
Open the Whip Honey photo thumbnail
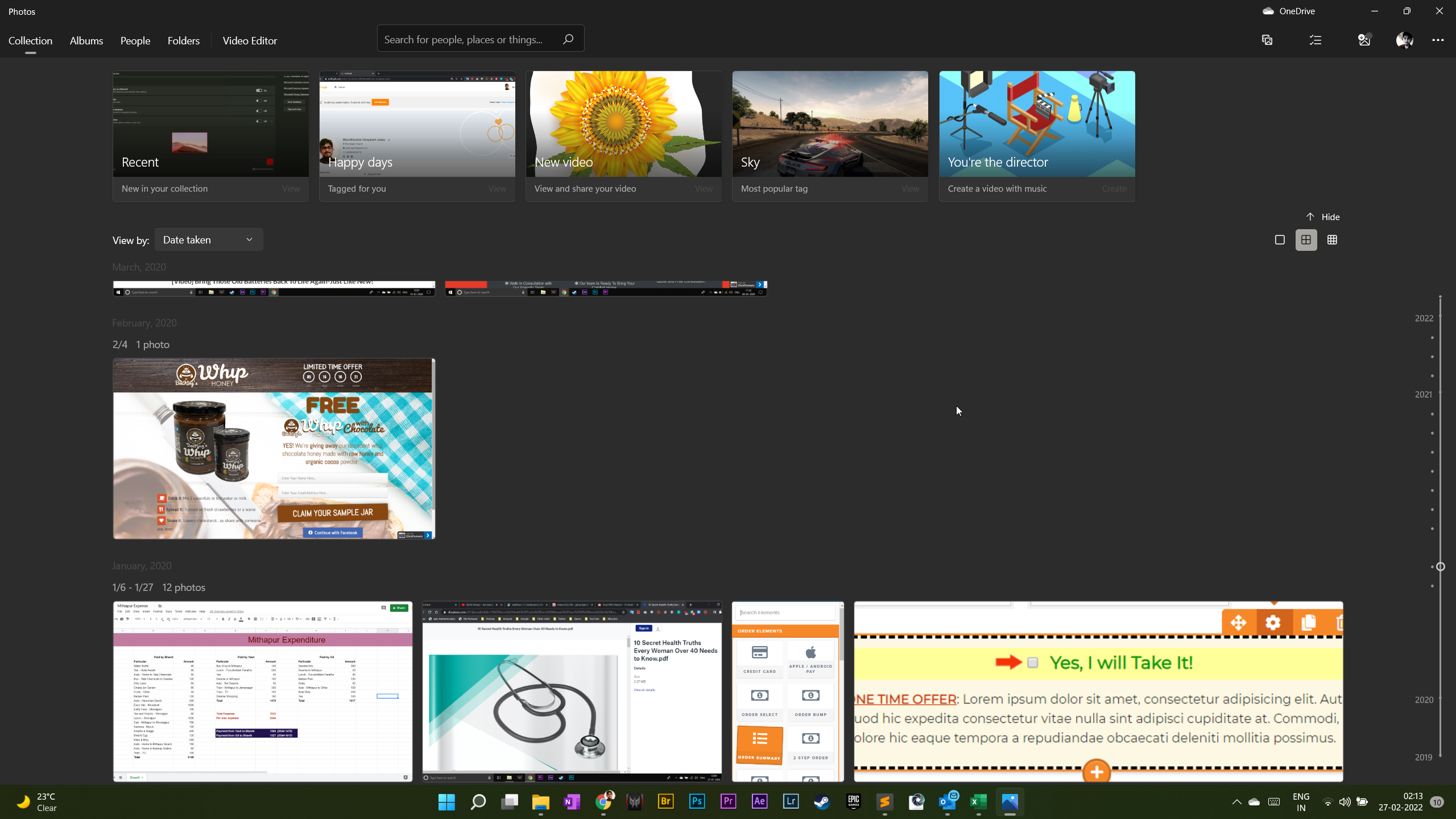click(x=274, y=448)
